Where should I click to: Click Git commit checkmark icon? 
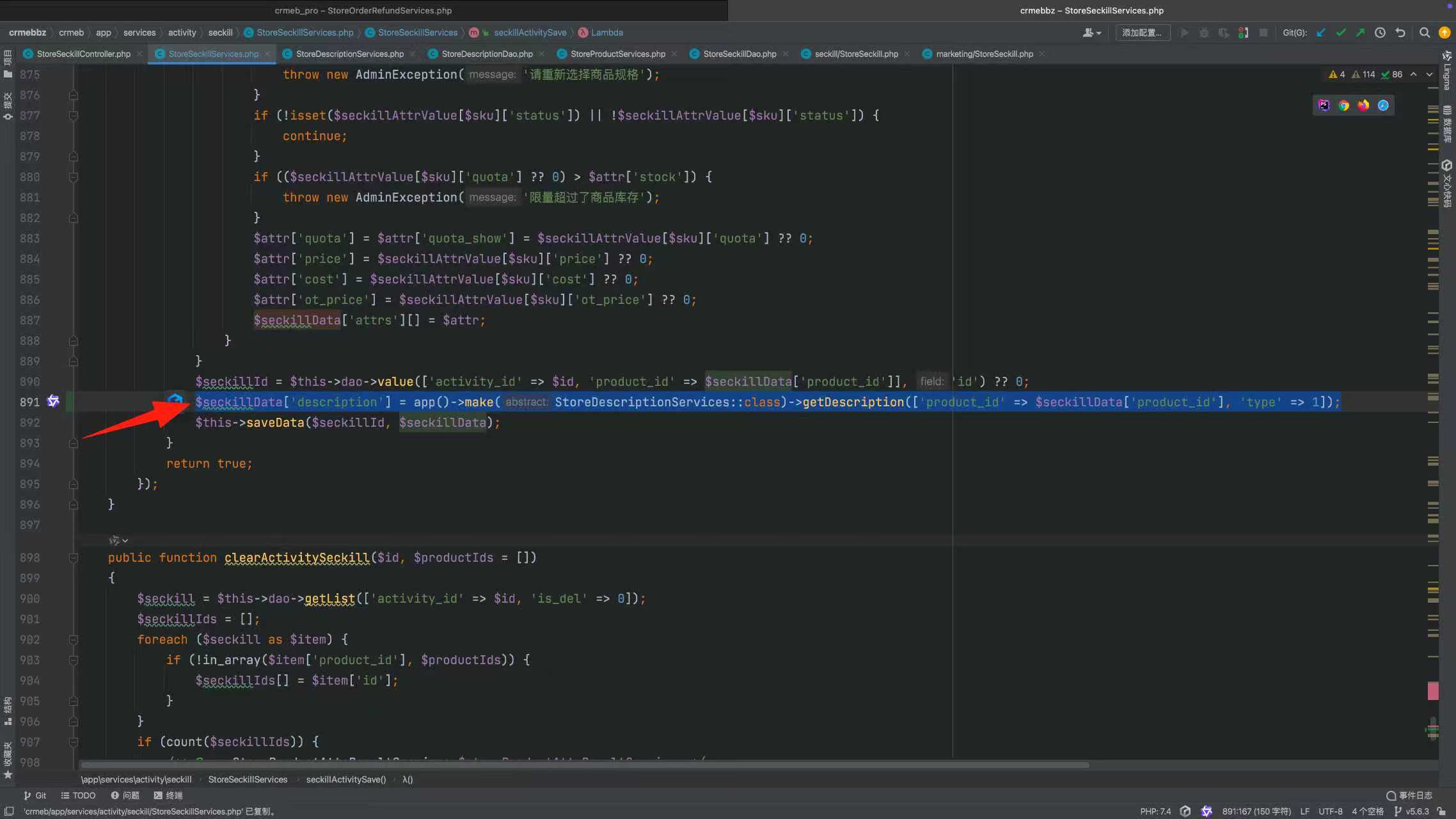1341,33
